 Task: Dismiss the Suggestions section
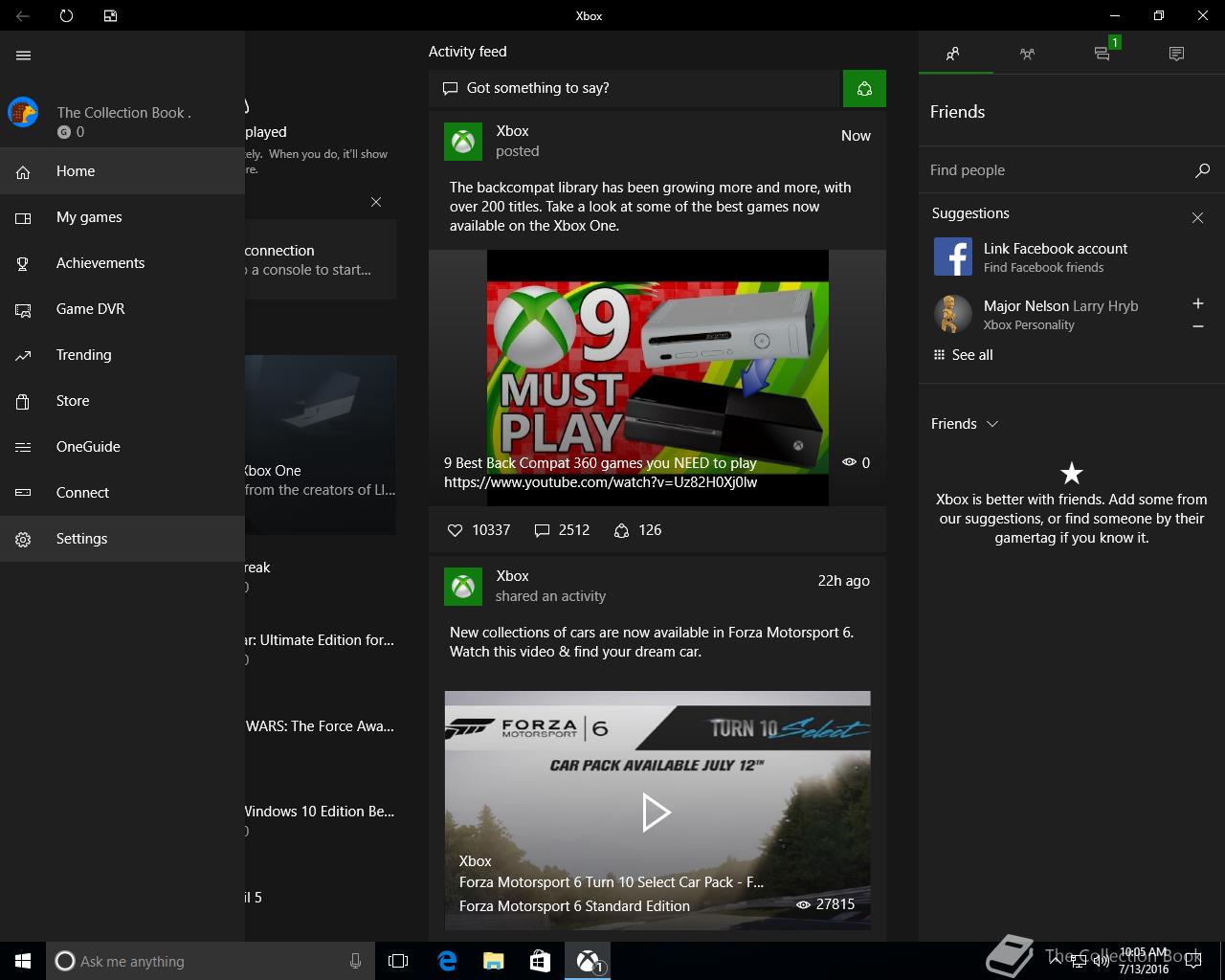click(x=1197, y=218)
